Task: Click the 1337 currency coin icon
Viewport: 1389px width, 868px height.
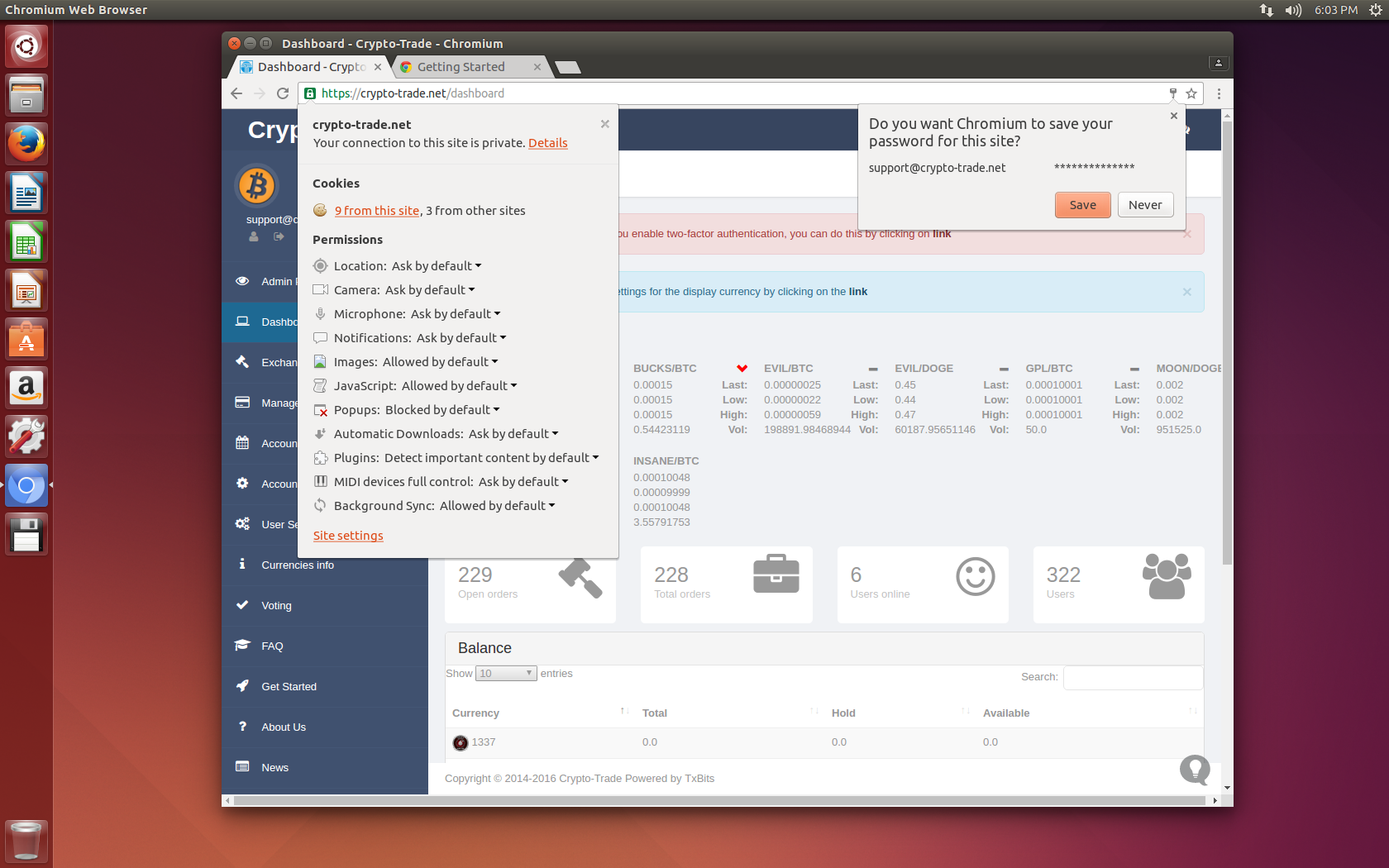Action: pyautogui.click(x=461, y=743)
